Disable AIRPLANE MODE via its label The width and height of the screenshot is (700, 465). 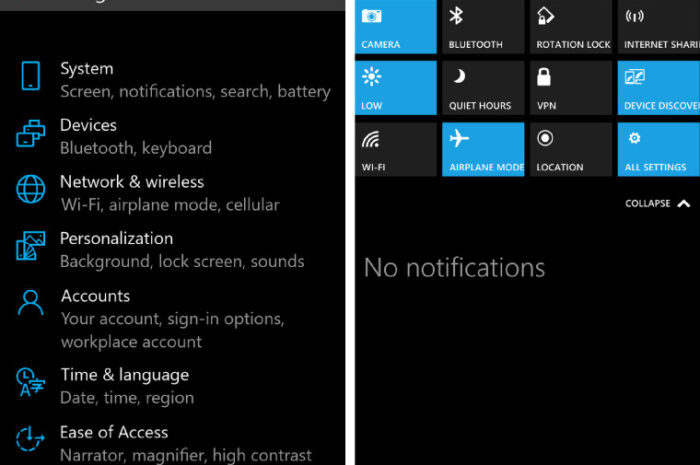[x=487, y=167]
